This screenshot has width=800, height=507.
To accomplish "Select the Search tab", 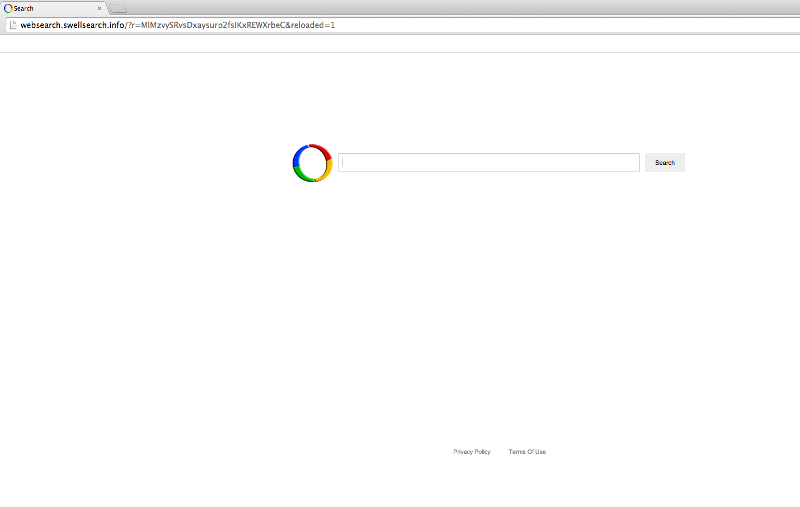I will pos(54,8).
